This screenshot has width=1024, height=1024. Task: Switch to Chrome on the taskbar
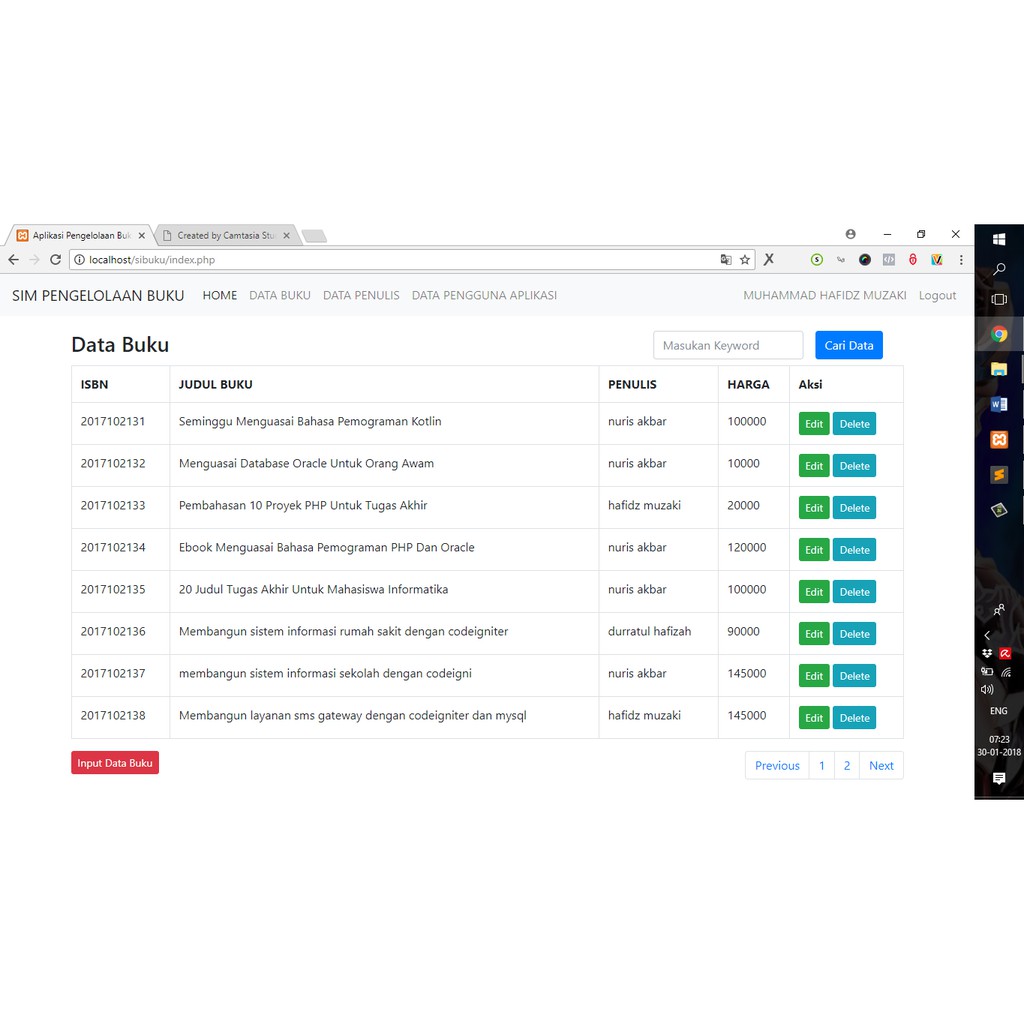[999, 334]
